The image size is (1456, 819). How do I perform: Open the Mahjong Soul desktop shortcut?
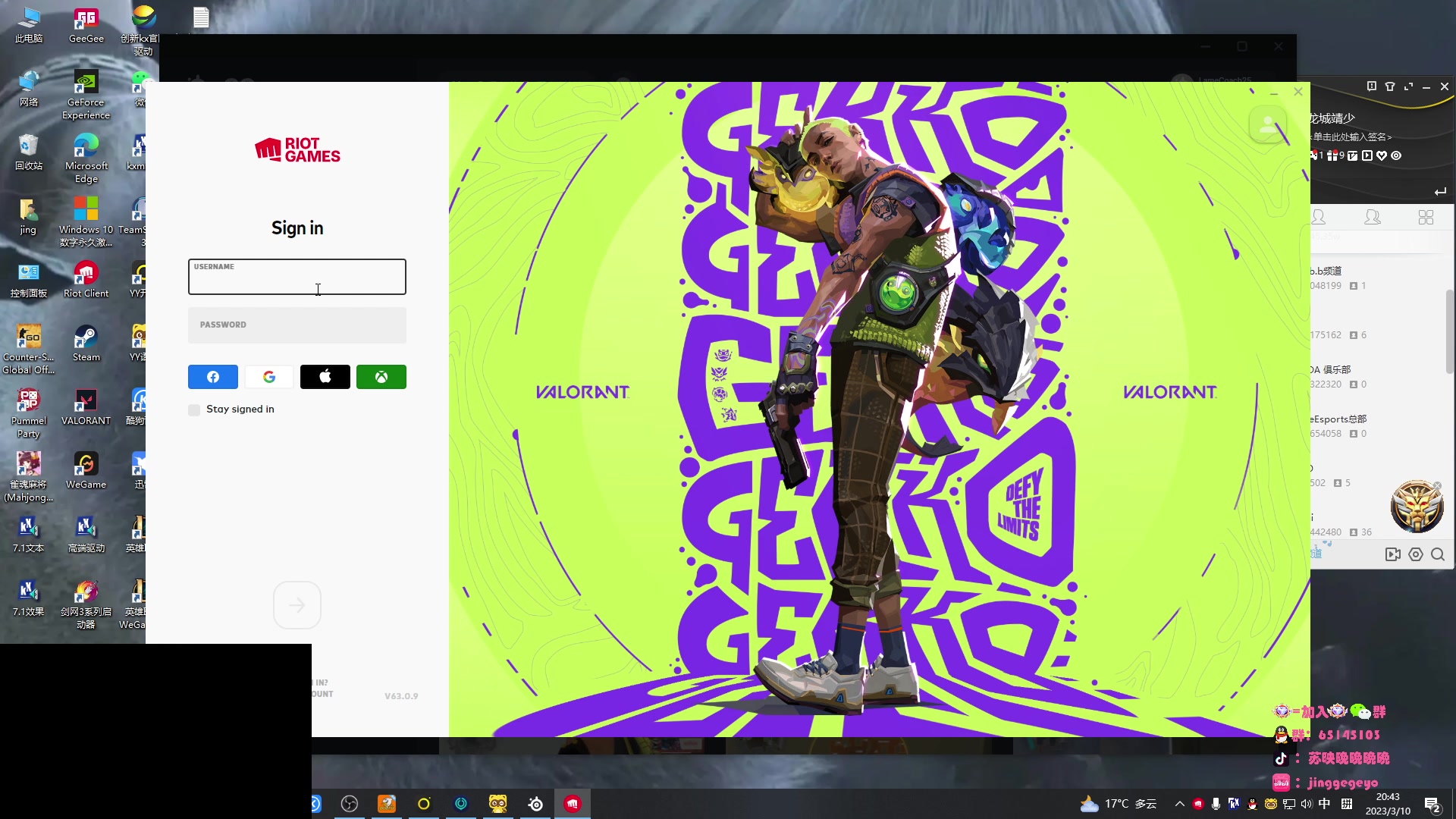click(x=29, y=478)
